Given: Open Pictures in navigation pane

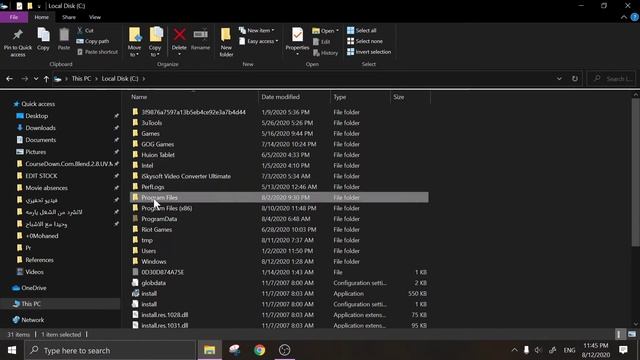Looking at the screenshot, I should click(36, 152).
